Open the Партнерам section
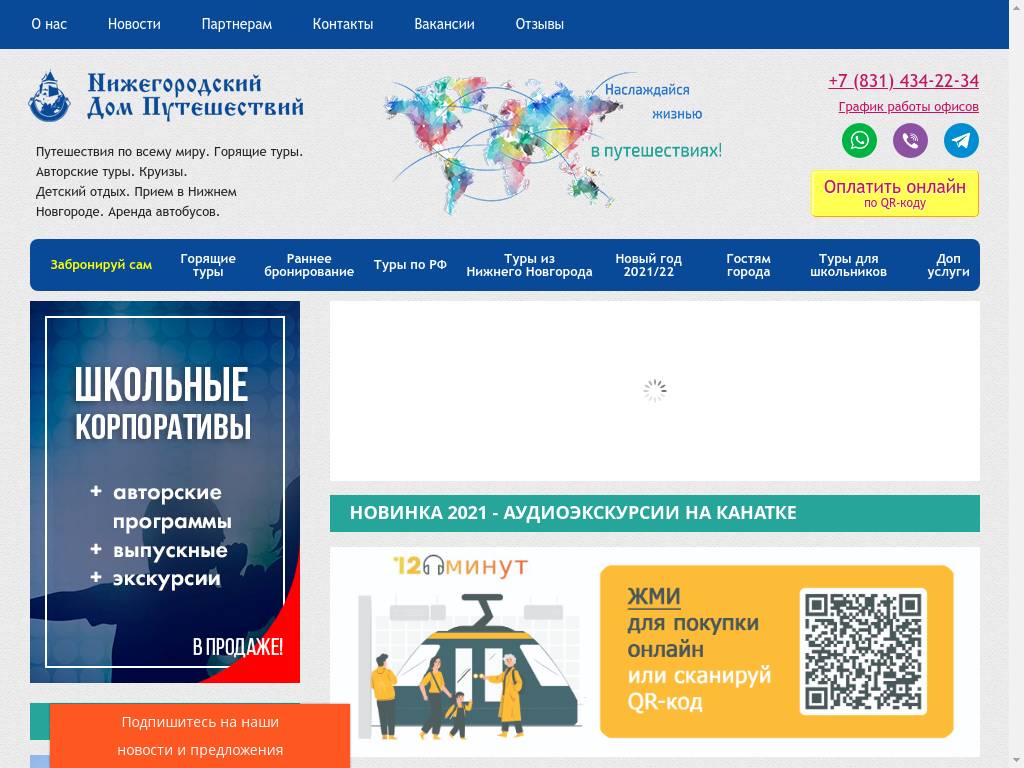The height and width of the screenshot is (768, 1024). point(236,24)
